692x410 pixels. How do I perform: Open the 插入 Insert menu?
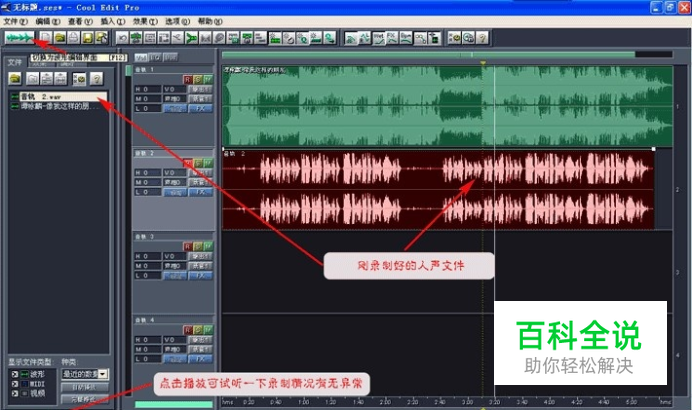pyautogui.click(x=113, y=21)
